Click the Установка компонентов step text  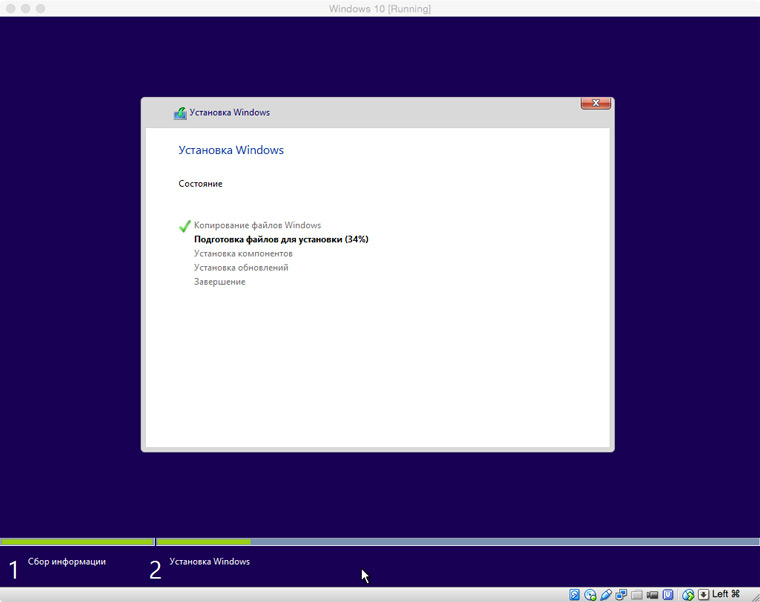(x=243, y=254)
